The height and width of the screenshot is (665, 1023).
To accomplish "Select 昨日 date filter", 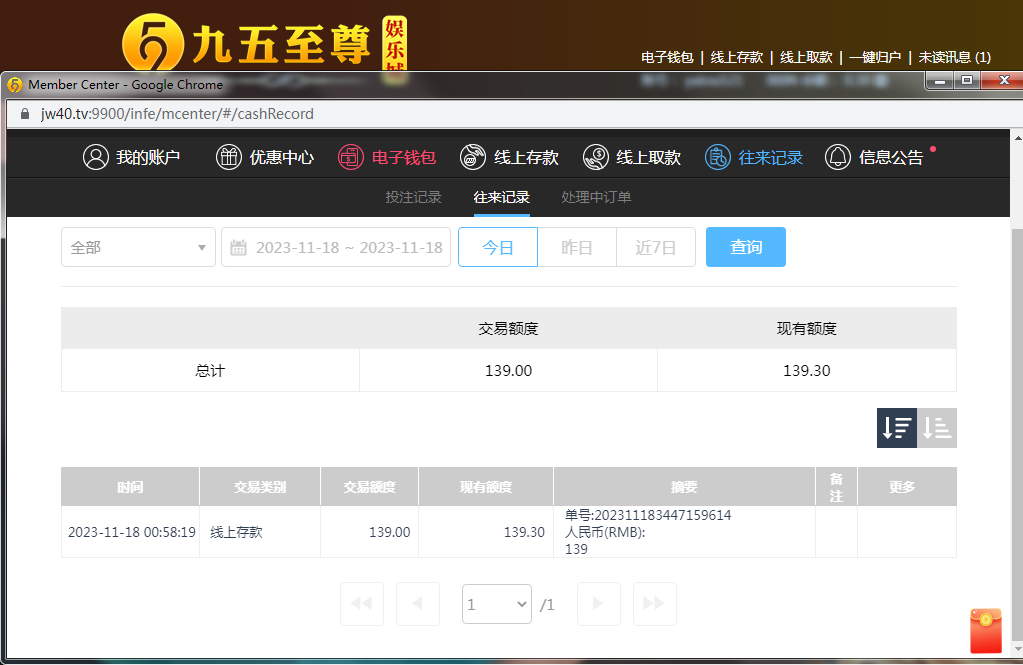I will [x=577, y=247].
